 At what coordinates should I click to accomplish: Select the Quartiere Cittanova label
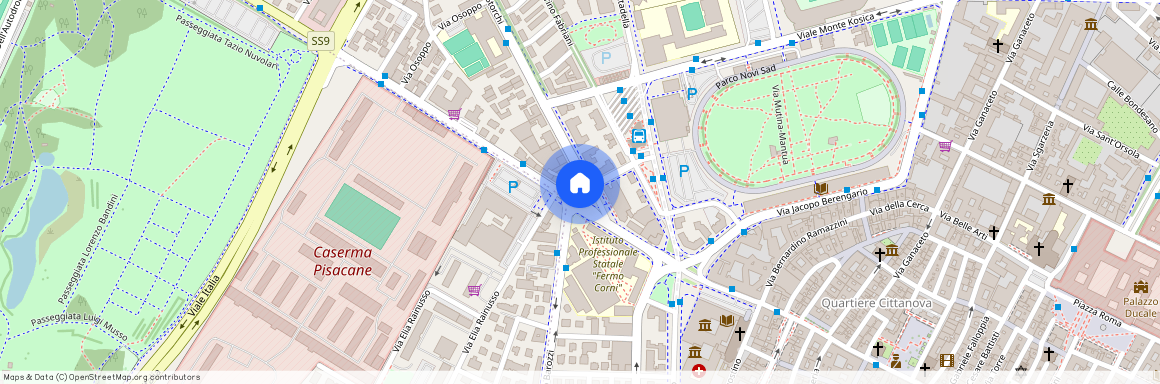[x=877, y=303]
